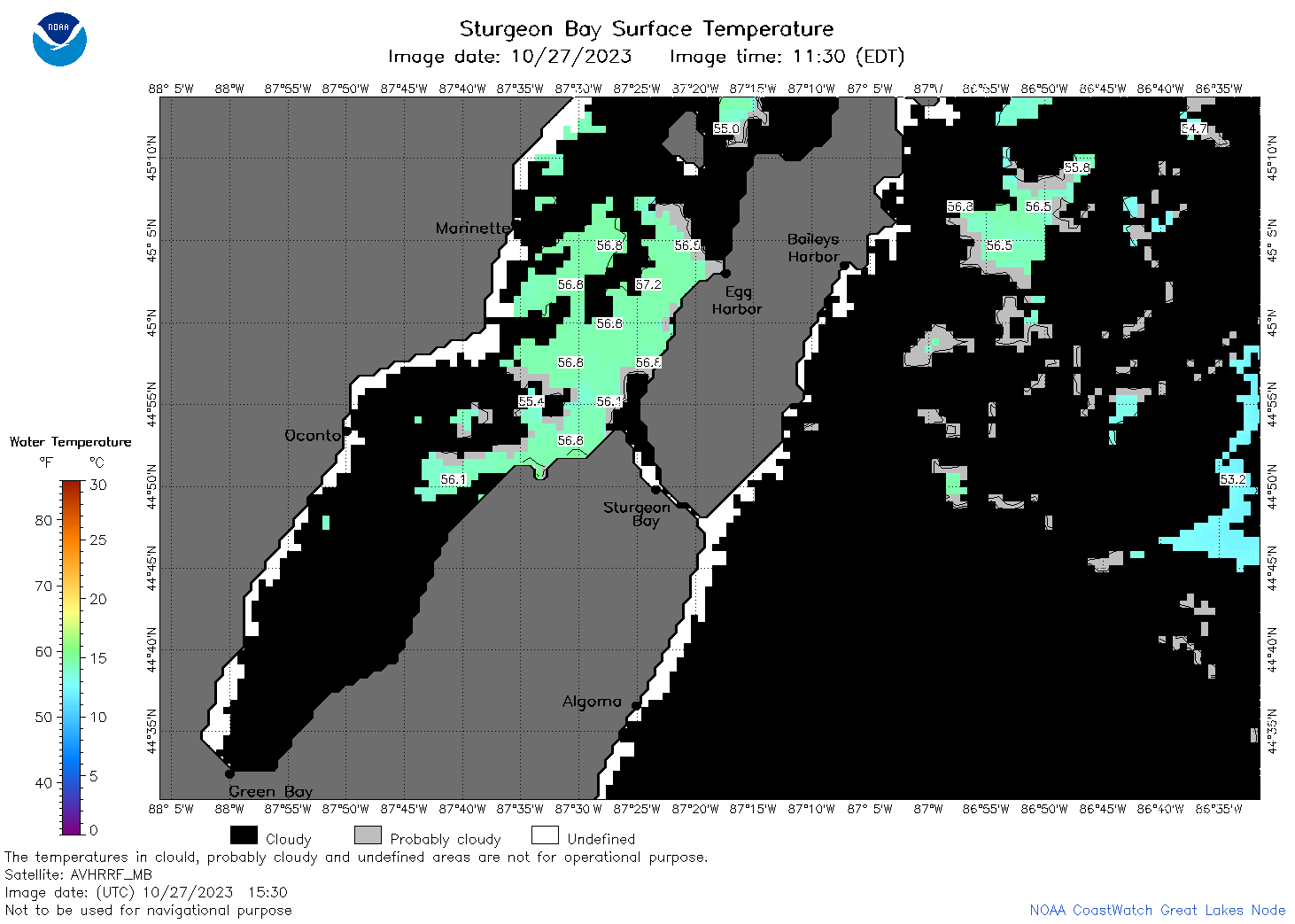Click the 70 tick on Fahrenheit scale
Screen dimensions: 1295x924
click(43, 586)
